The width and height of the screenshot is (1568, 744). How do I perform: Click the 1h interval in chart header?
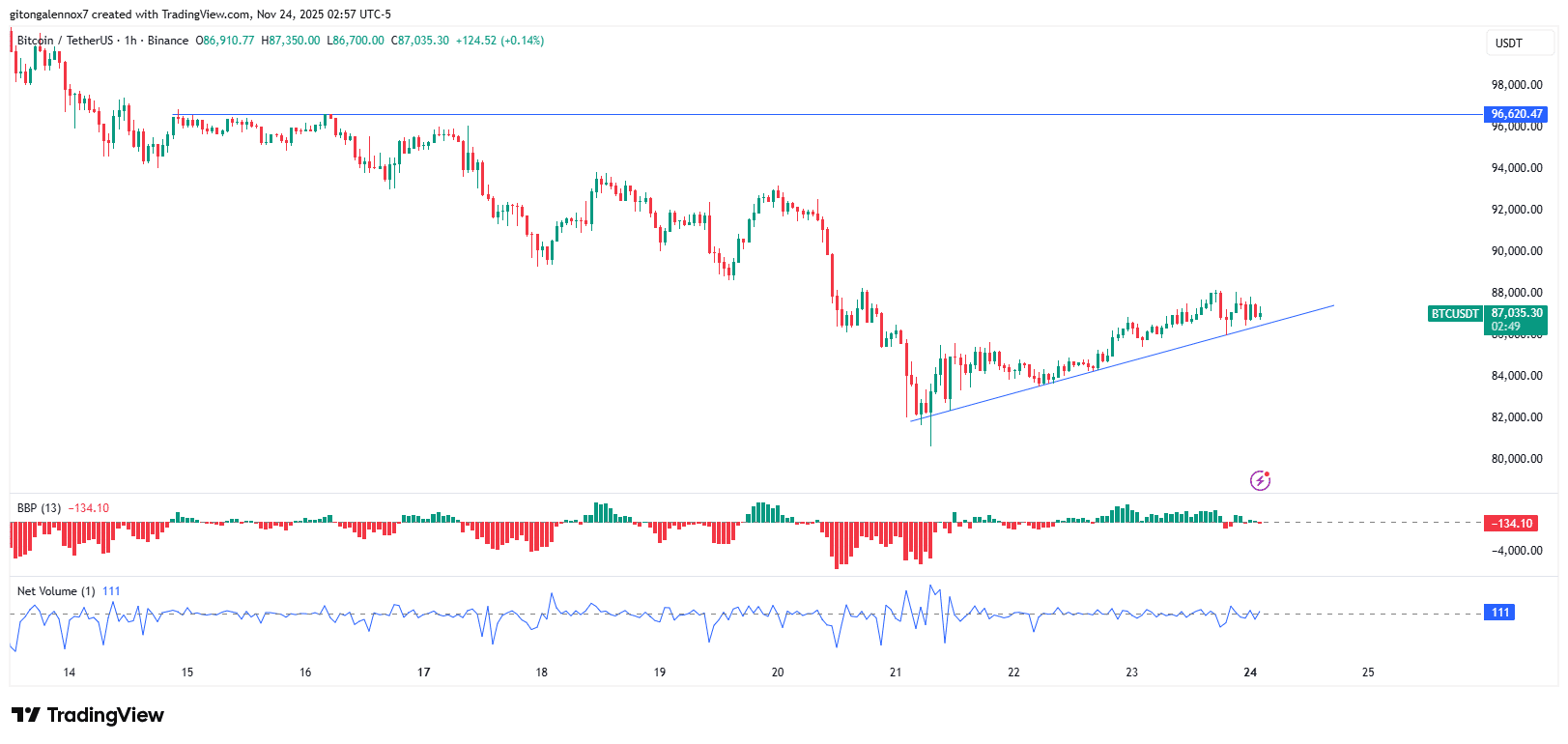tap(130, 41)
